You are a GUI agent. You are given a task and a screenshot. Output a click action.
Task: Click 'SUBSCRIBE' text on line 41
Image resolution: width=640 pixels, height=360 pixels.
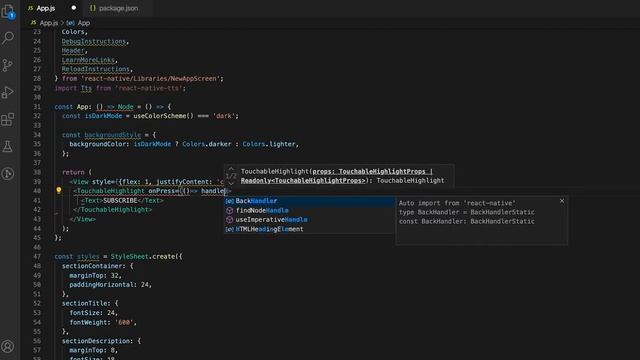[120, 200]
